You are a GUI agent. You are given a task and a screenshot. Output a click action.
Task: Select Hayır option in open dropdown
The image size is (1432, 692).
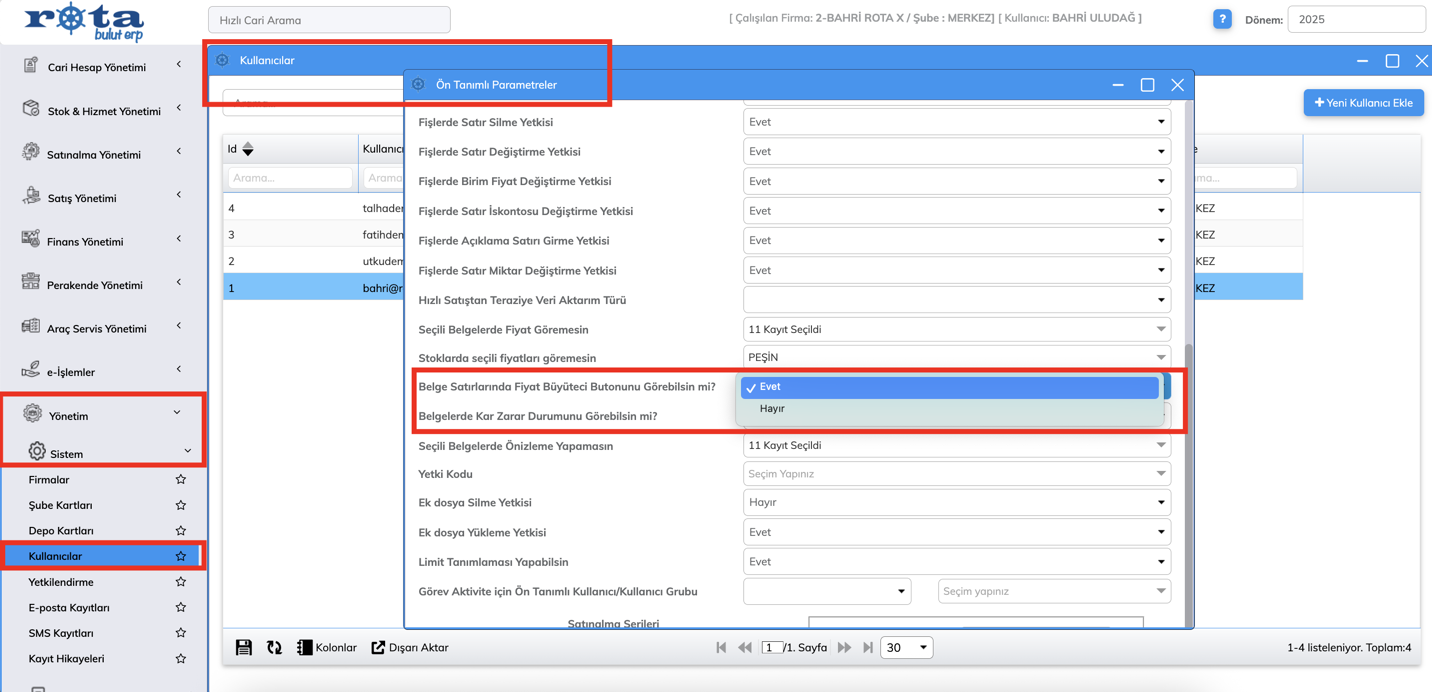click(772, 409)
